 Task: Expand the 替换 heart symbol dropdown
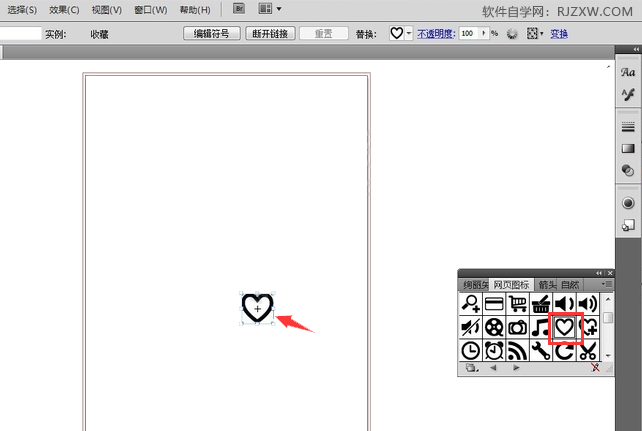(409, 34)
